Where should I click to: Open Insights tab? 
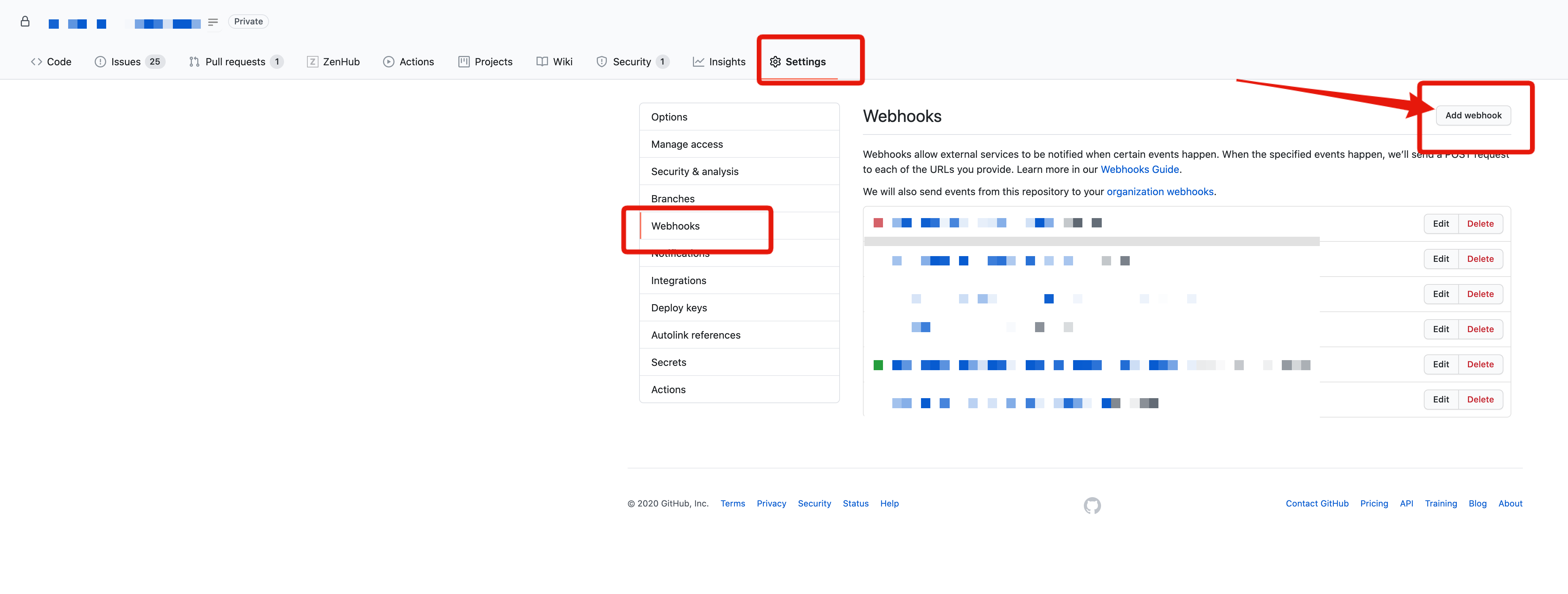(x=719, y=61)
